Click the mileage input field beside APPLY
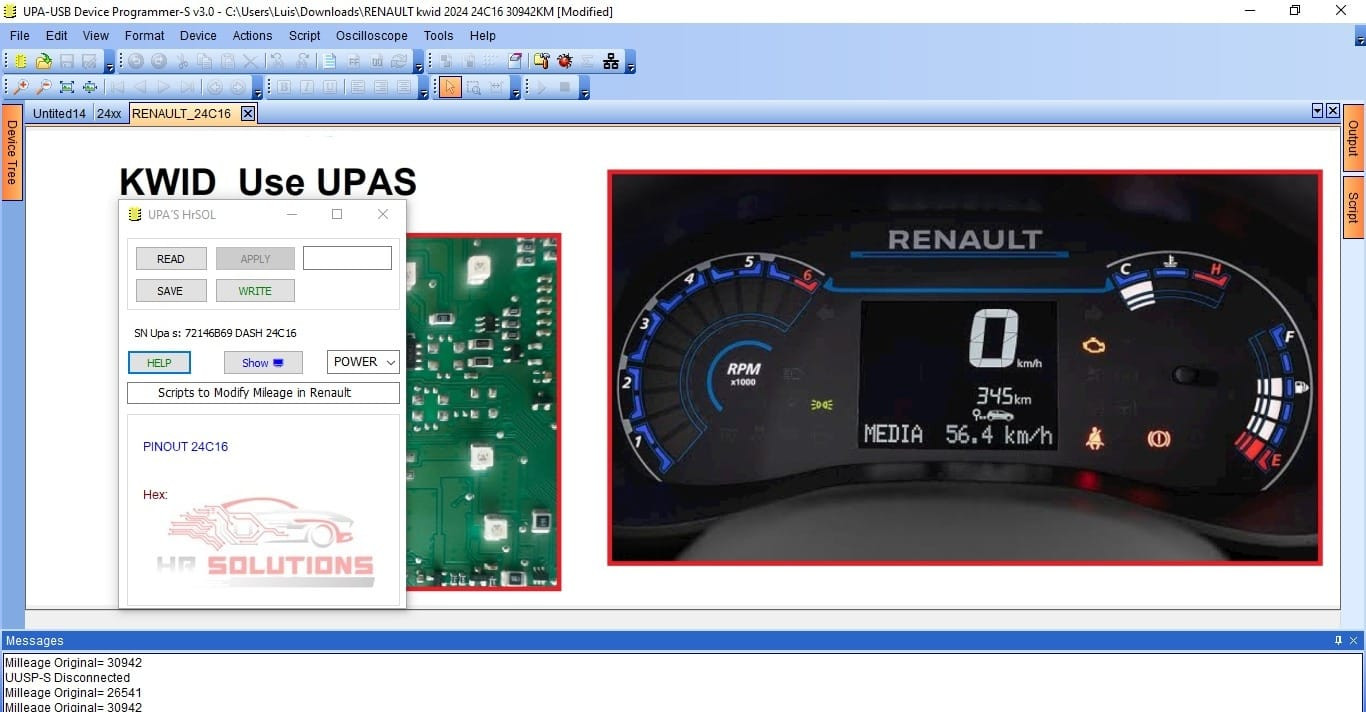Image resolution: width=1366 pixels, height=712 pixels. (x=347, y=258)
